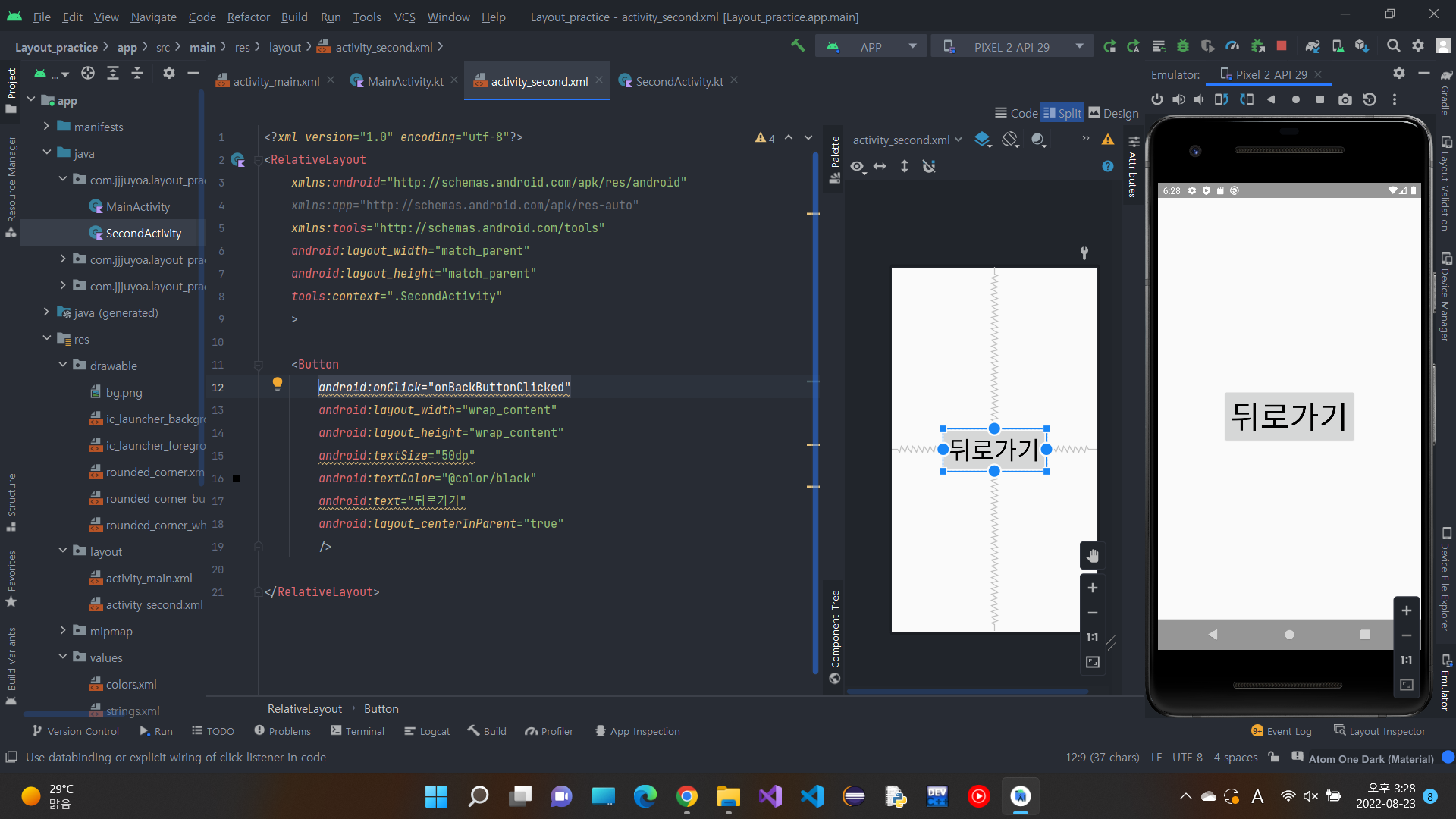The height and width of the screenshot is (819, 1456).
Task: Select the Pan hand tool in design preview
Action: pos(1092,556)
